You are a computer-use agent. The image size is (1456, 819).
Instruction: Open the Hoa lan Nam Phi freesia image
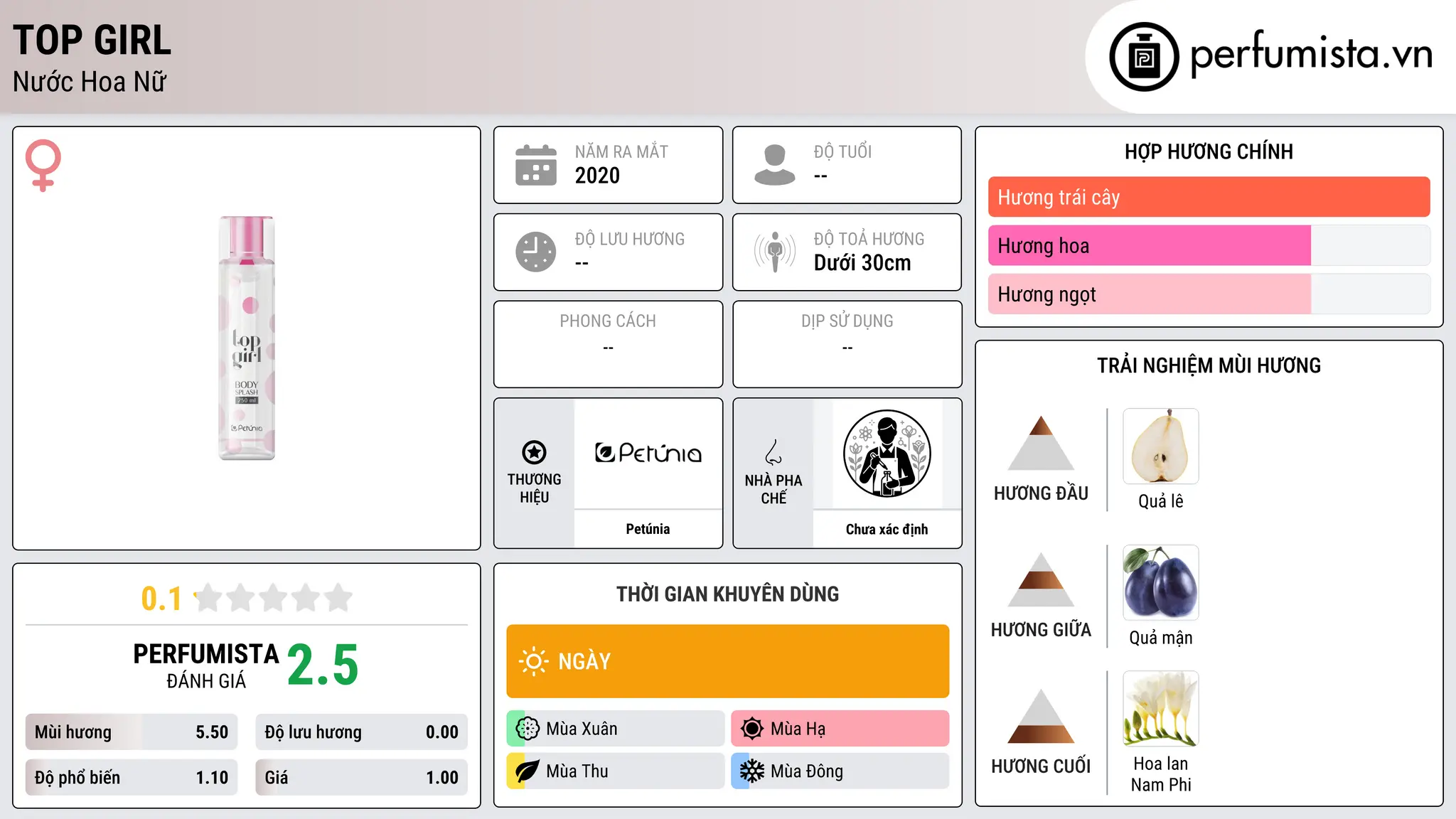tap(1161, 709)
